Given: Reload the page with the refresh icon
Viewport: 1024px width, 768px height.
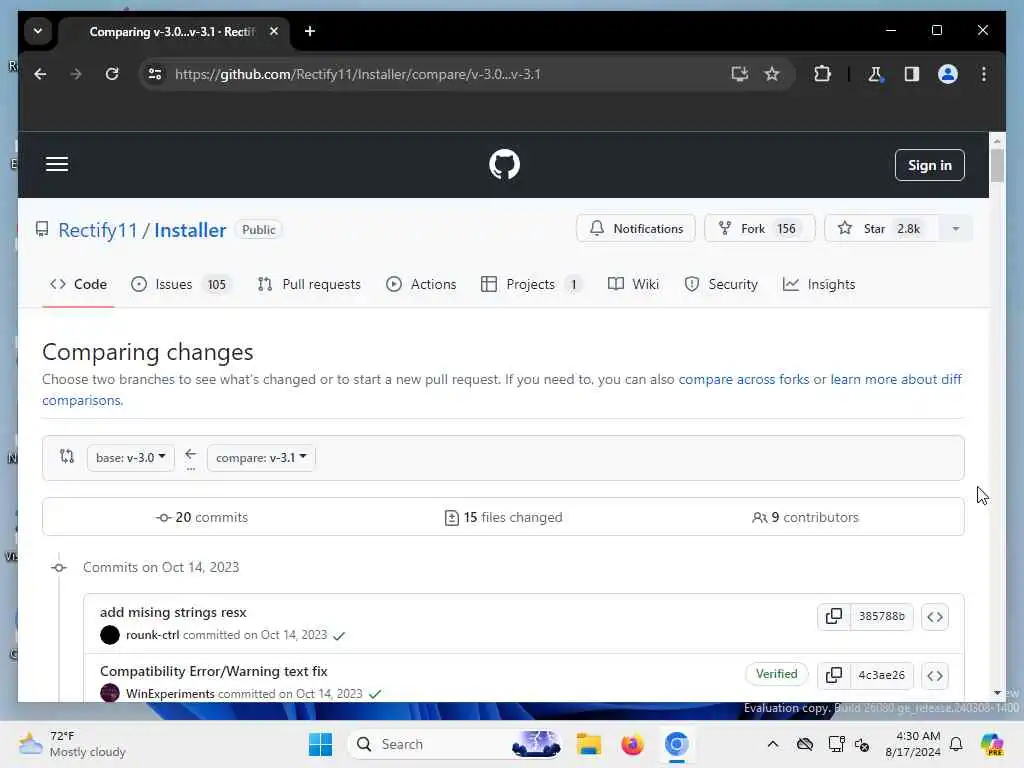Looking at the screenshot, I should click(x=112, y=74).
